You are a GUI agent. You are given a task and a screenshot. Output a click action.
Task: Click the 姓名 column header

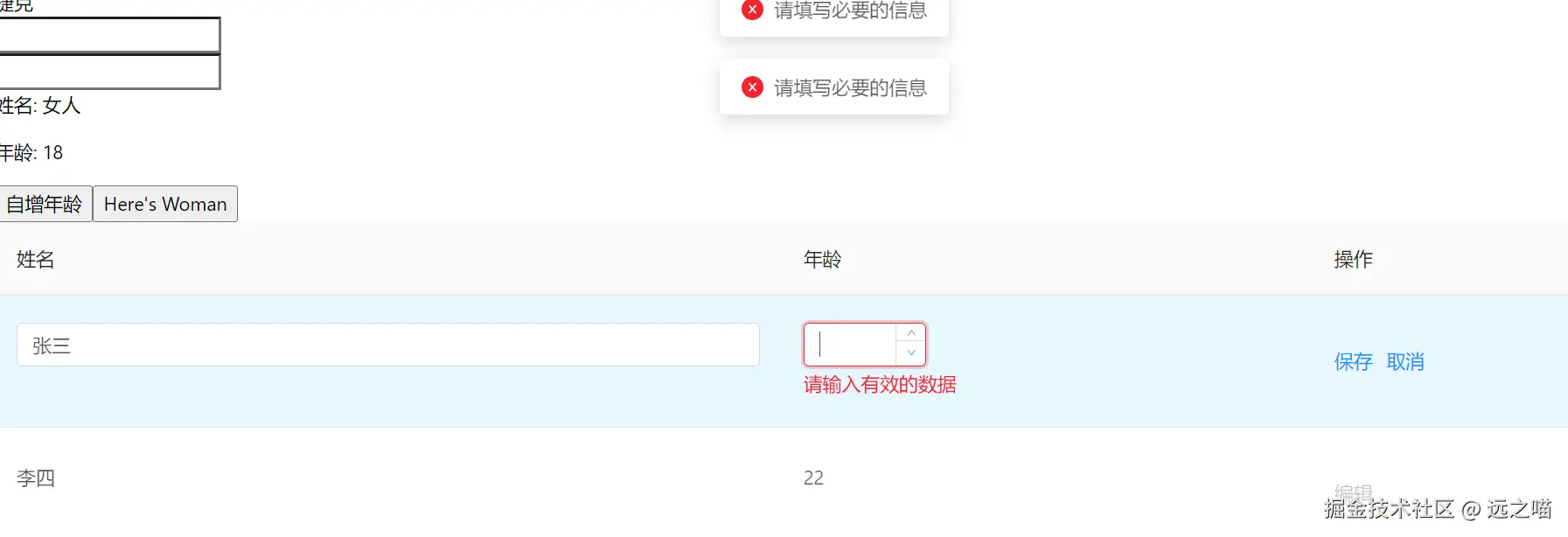(36, 260)
